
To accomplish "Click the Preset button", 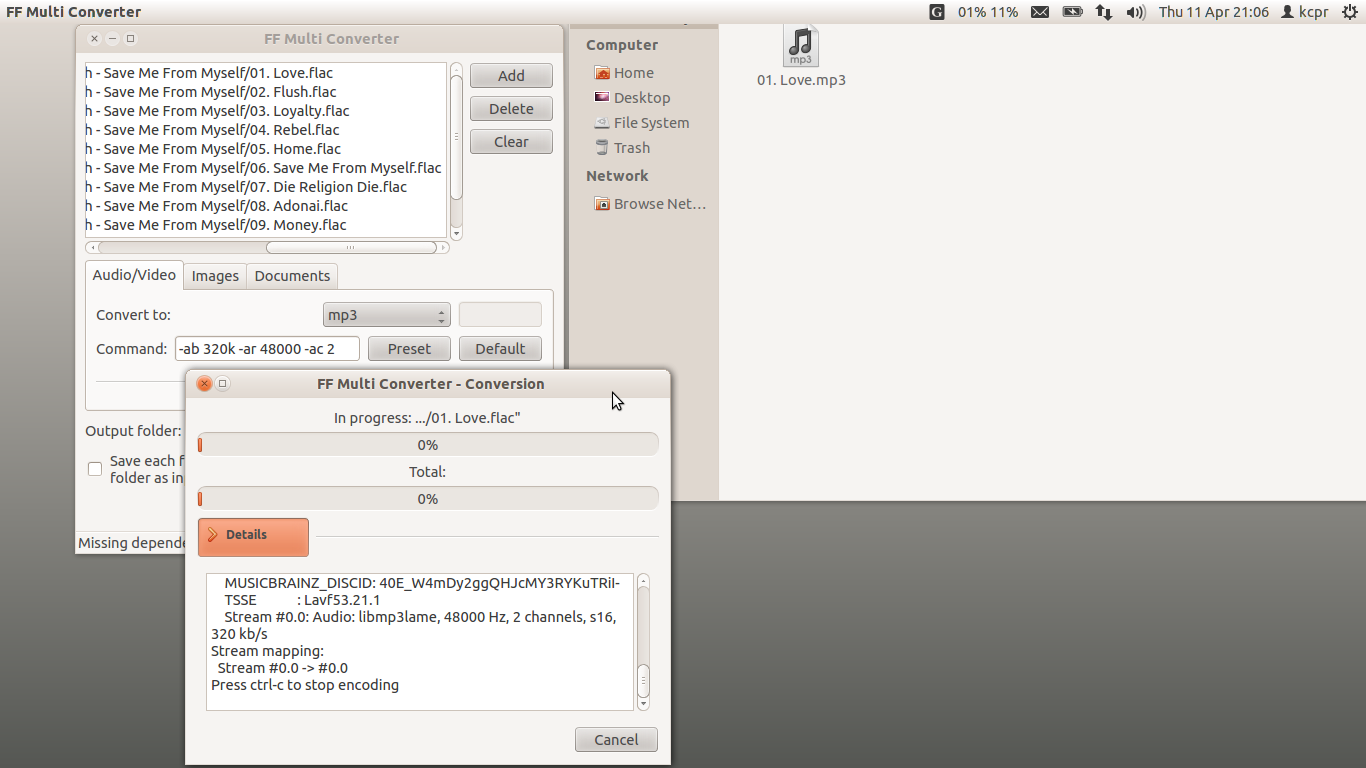I will [x=409, y=349].
